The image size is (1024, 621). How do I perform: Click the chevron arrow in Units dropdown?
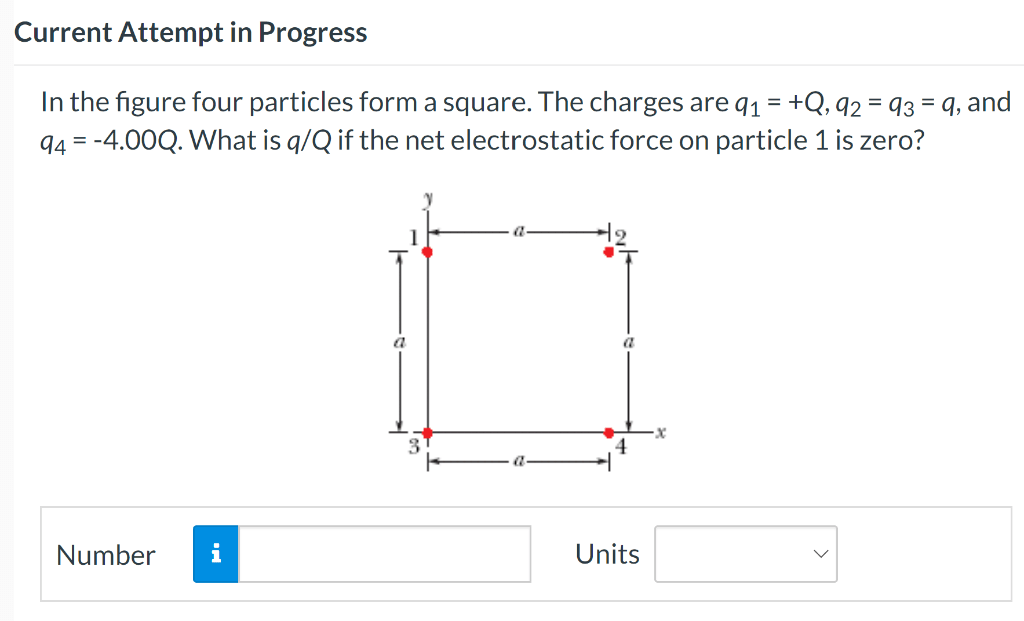tap(820, 555)
